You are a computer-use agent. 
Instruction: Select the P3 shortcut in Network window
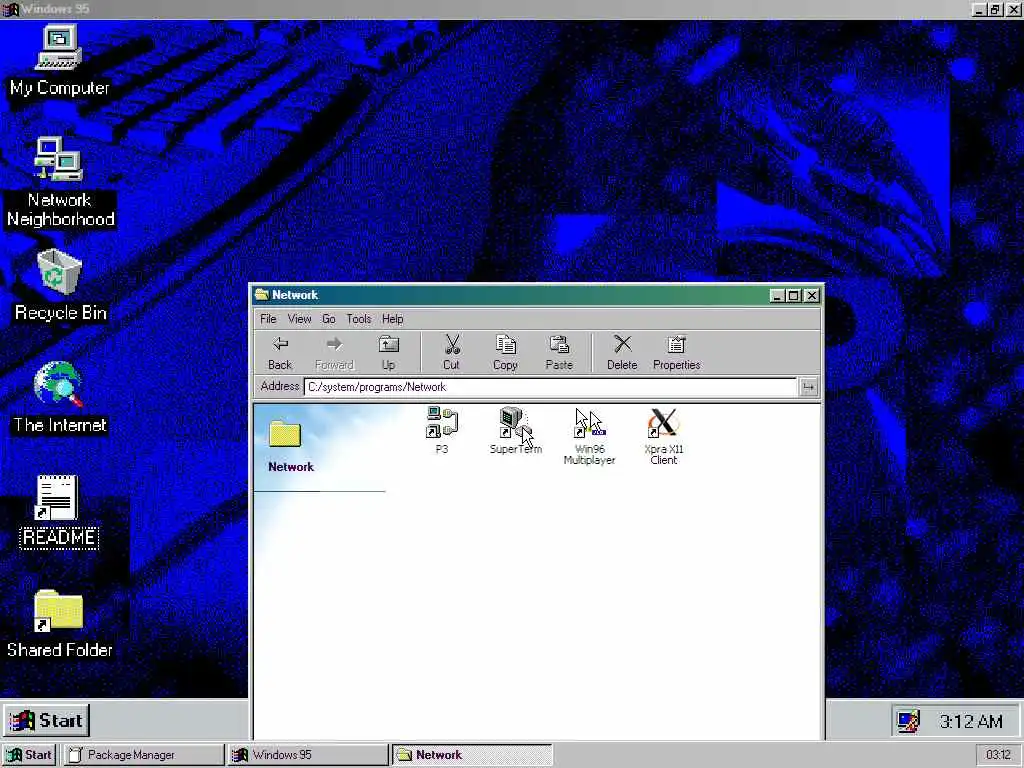442,430
